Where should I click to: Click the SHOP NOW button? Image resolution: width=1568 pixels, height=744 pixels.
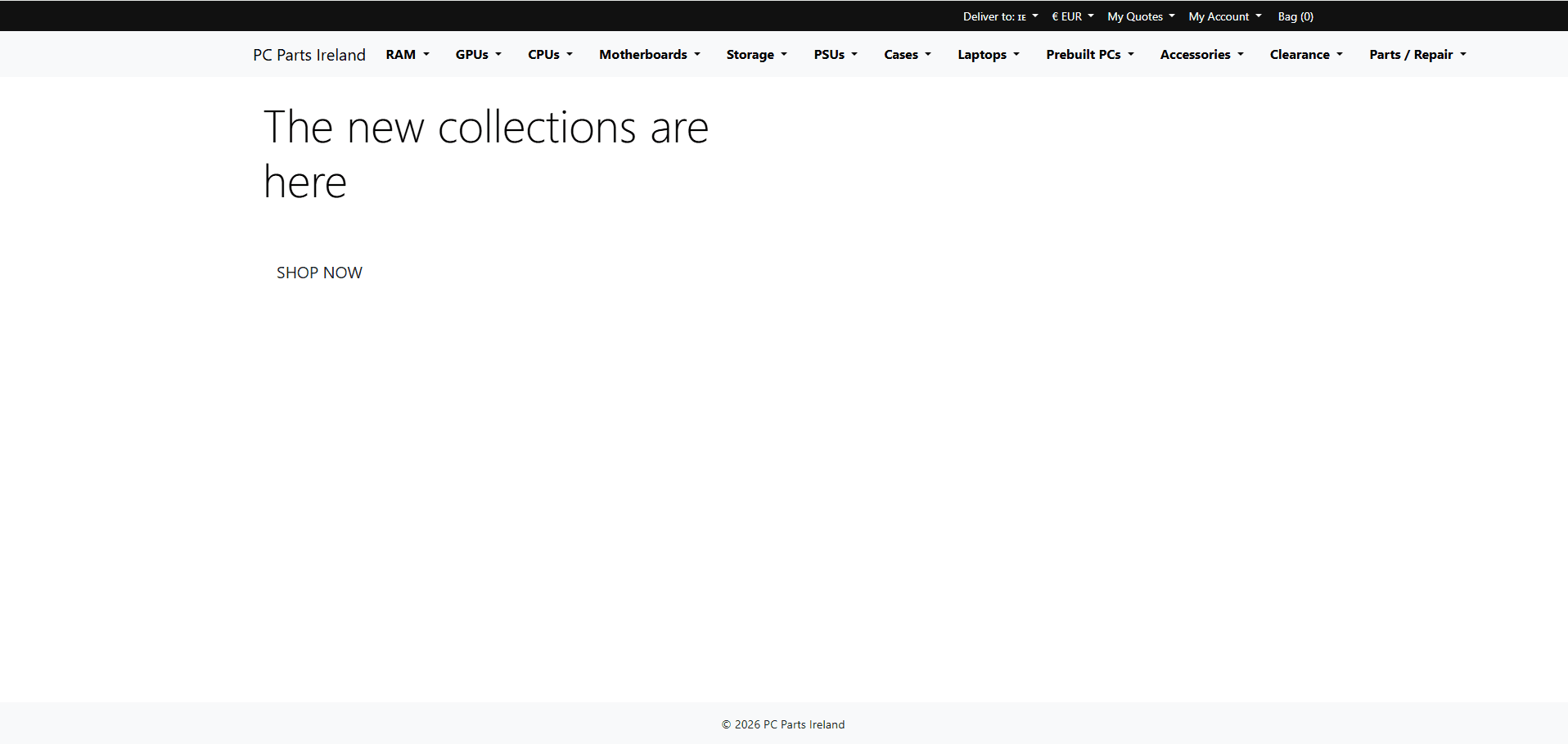319,273
